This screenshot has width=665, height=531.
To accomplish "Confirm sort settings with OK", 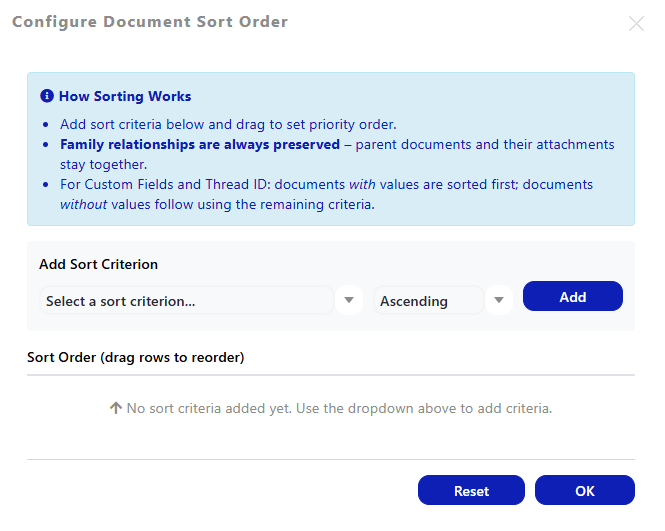I will [x=584, y=490].
